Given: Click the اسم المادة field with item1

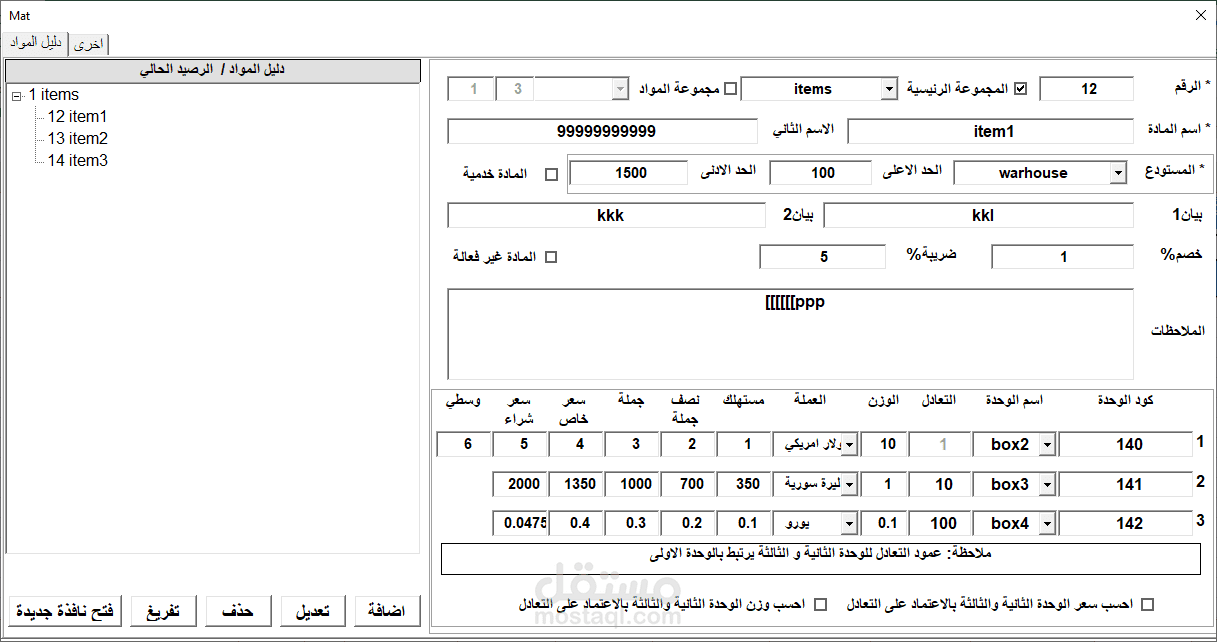Looking at the screenshot, I should pos(991,131).
